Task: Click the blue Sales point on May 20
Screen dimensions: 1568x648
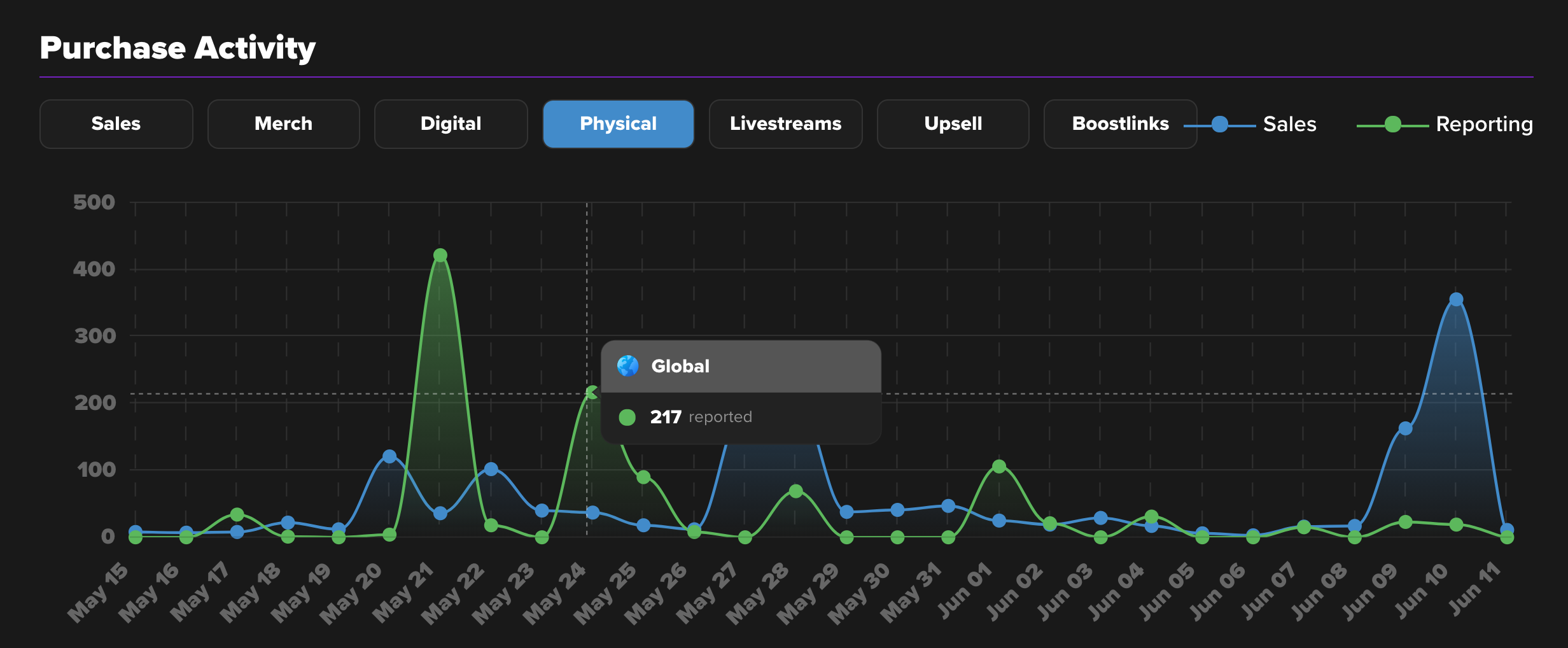Action: 389,456
